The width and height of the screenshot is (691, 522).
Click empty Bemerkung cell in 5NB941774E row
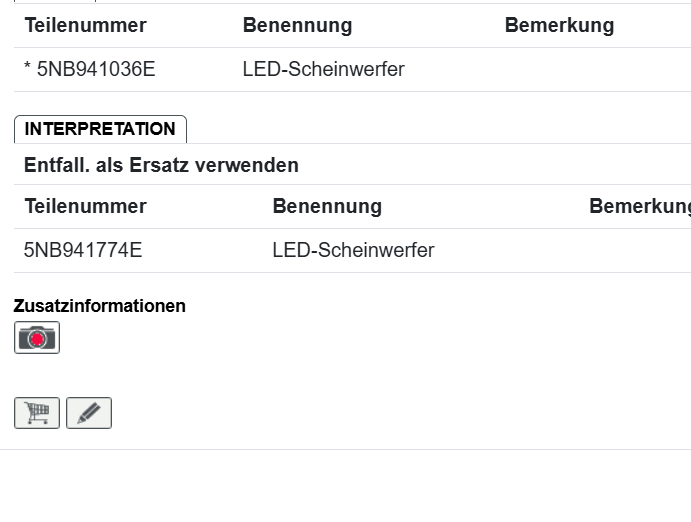pos(635,250)
